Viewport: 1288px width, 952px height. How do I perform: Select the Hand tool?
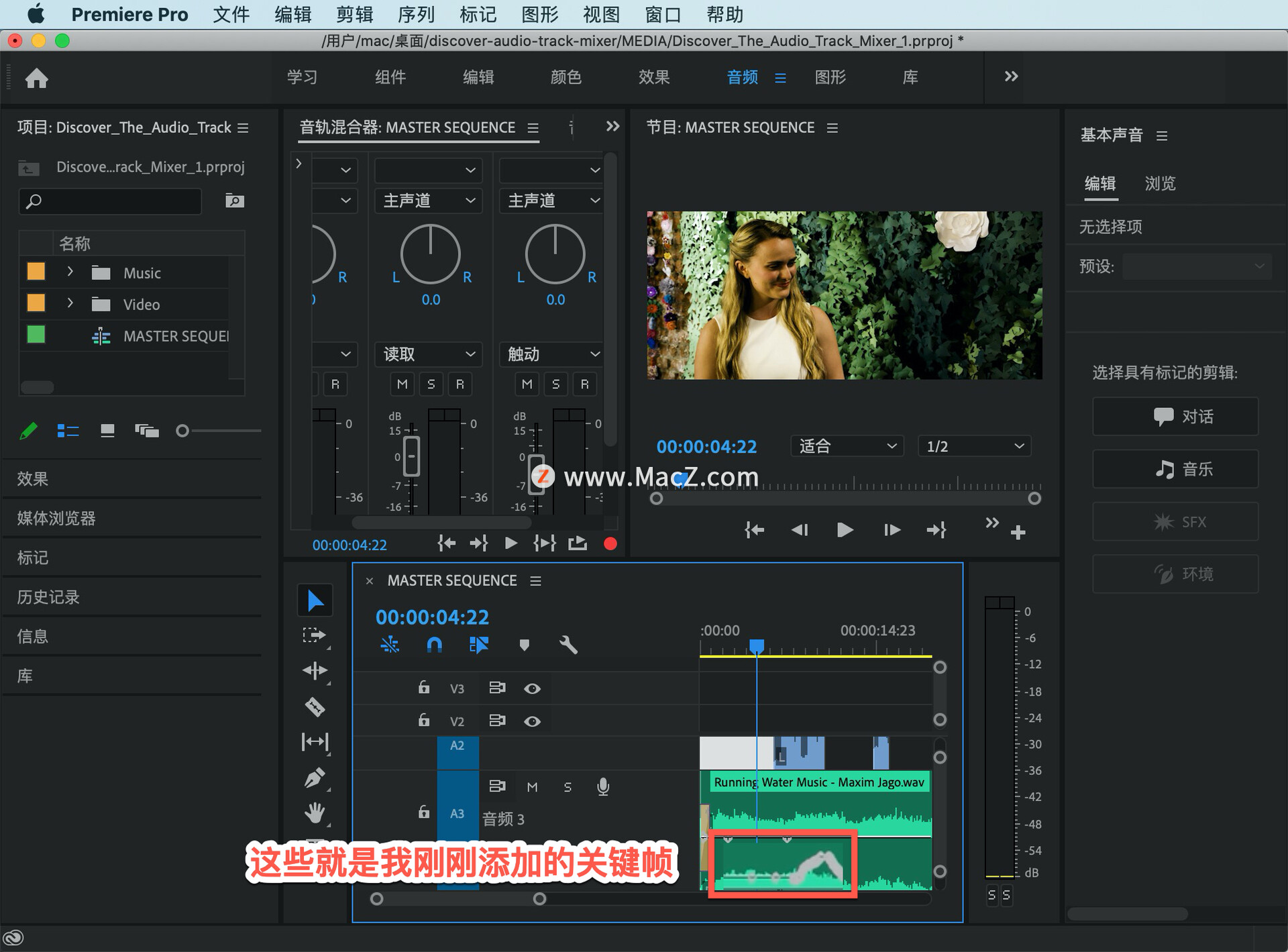pyautogui.click(x=315, y=813)
